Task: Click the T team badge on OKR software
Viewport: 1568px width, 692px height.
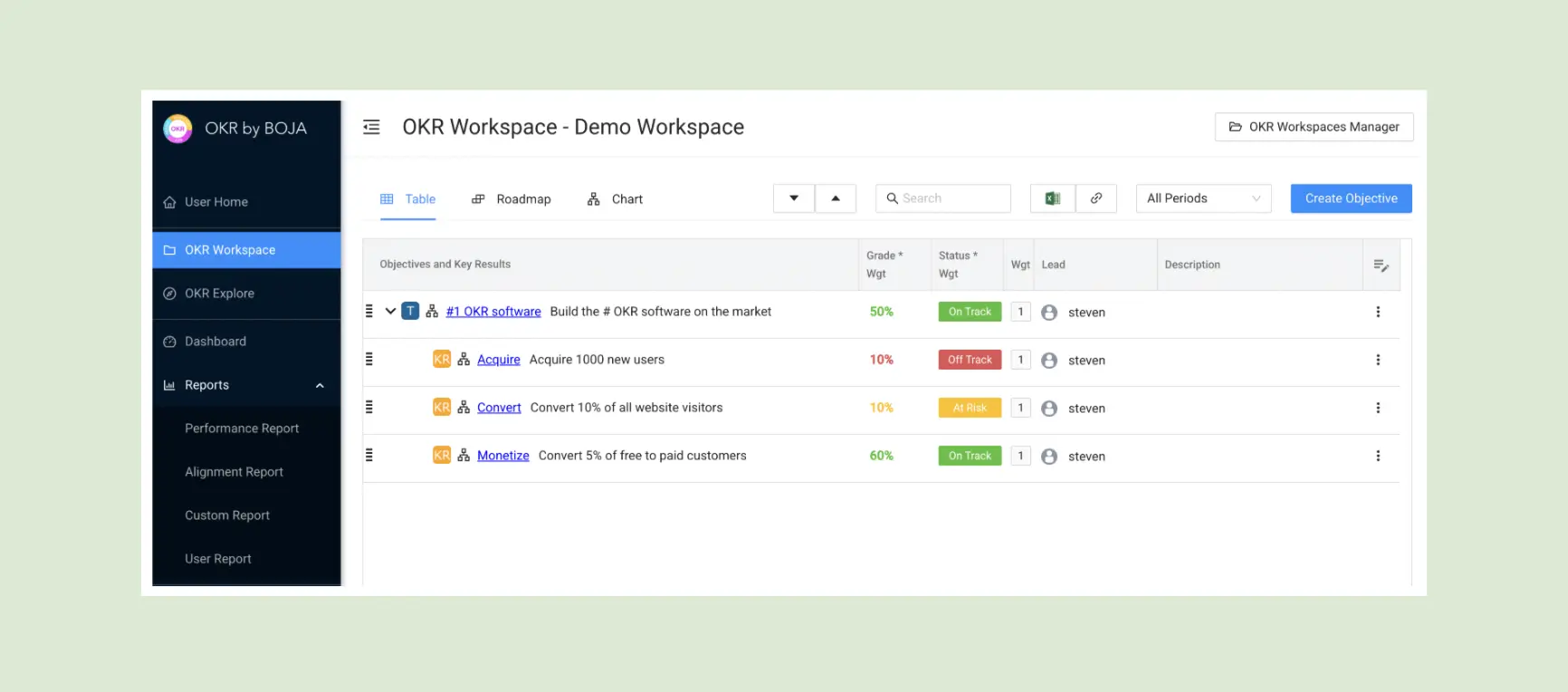Action: [410, 312]
